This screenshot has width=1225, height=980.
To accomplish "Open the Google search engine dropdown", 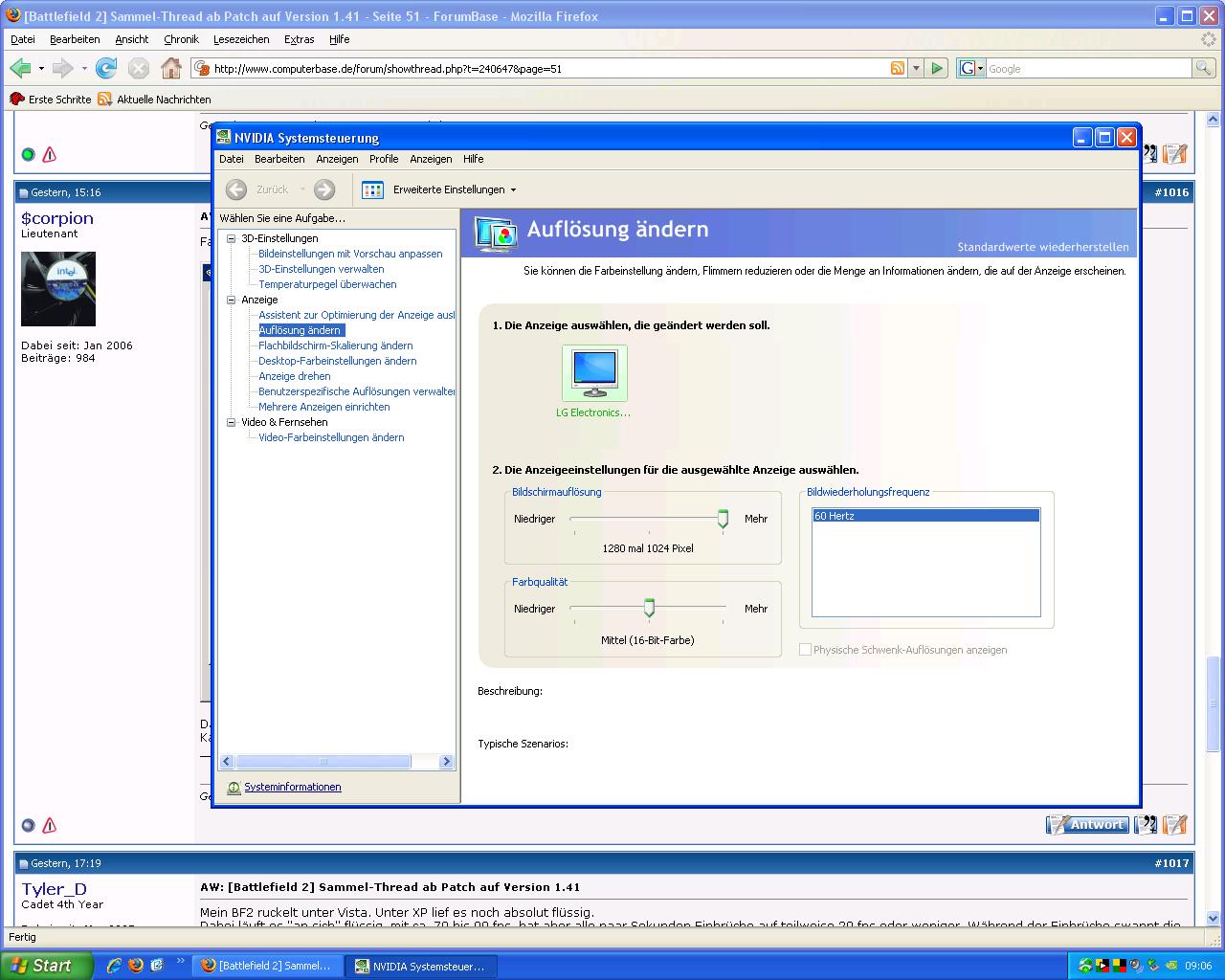I will [x=971, y=68].
